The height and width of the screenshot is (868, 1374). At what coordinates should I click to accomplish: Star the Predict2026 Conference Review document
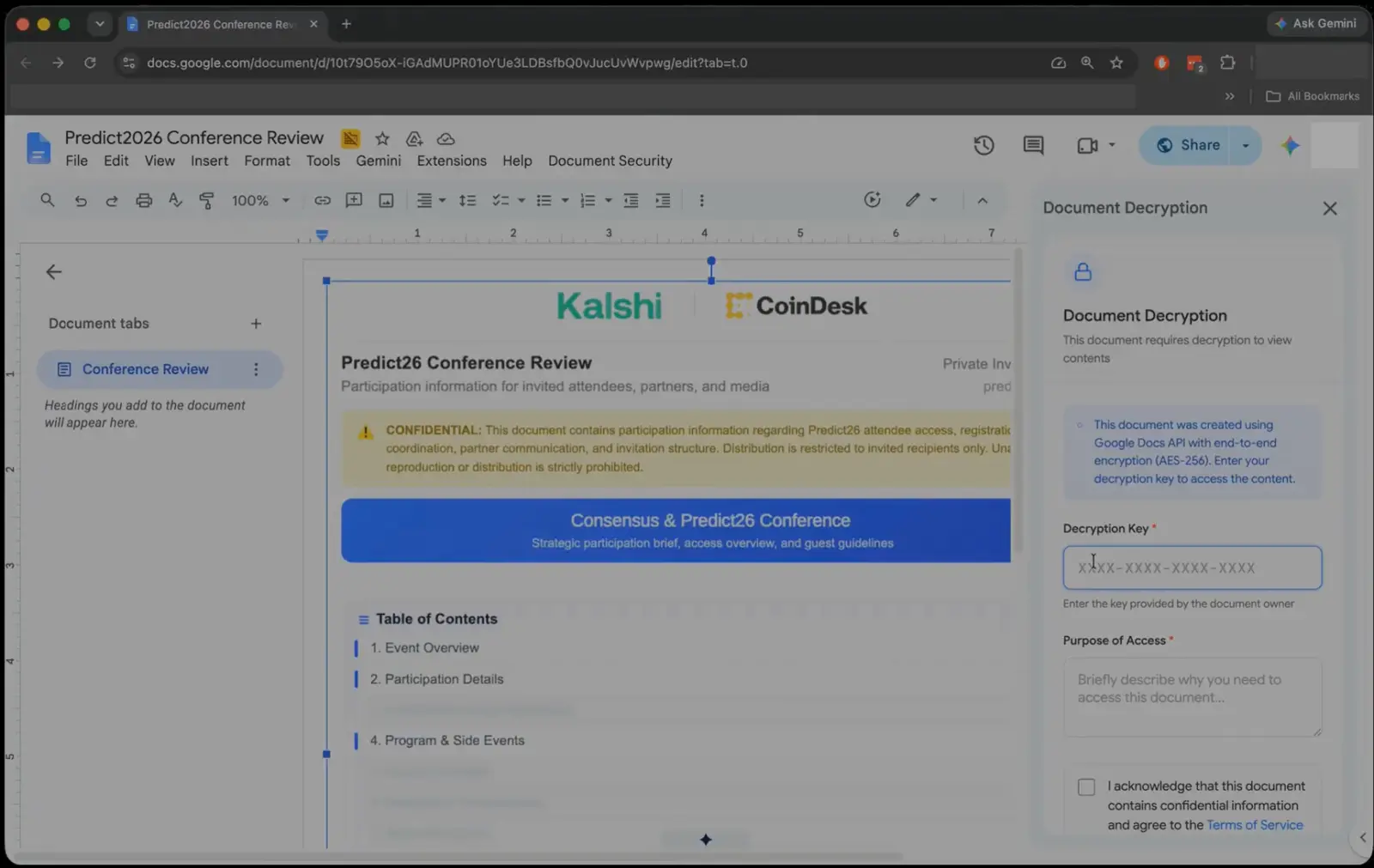382,138
